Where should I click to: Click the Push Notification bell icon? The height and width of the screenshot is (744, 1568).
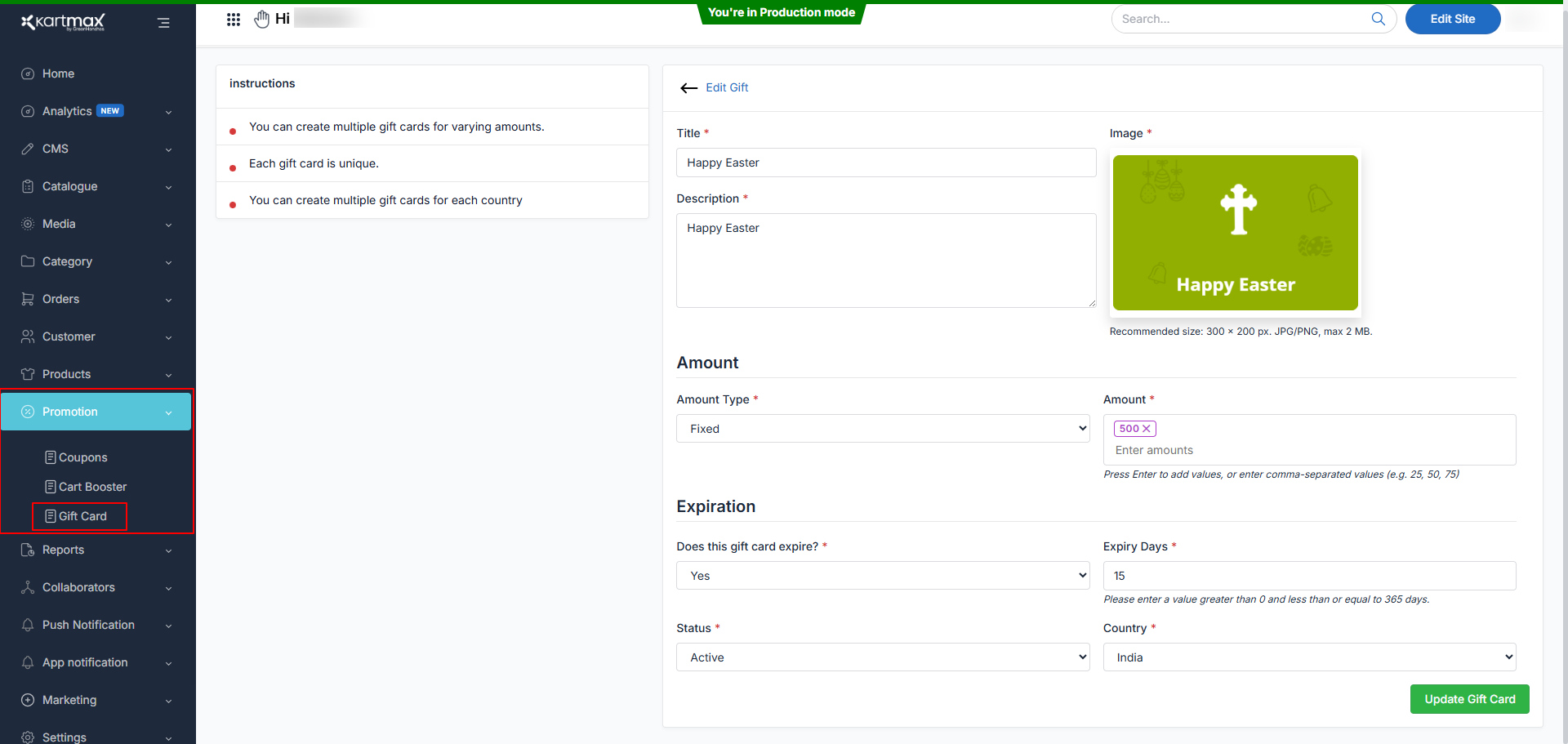(x=28, y=625)
